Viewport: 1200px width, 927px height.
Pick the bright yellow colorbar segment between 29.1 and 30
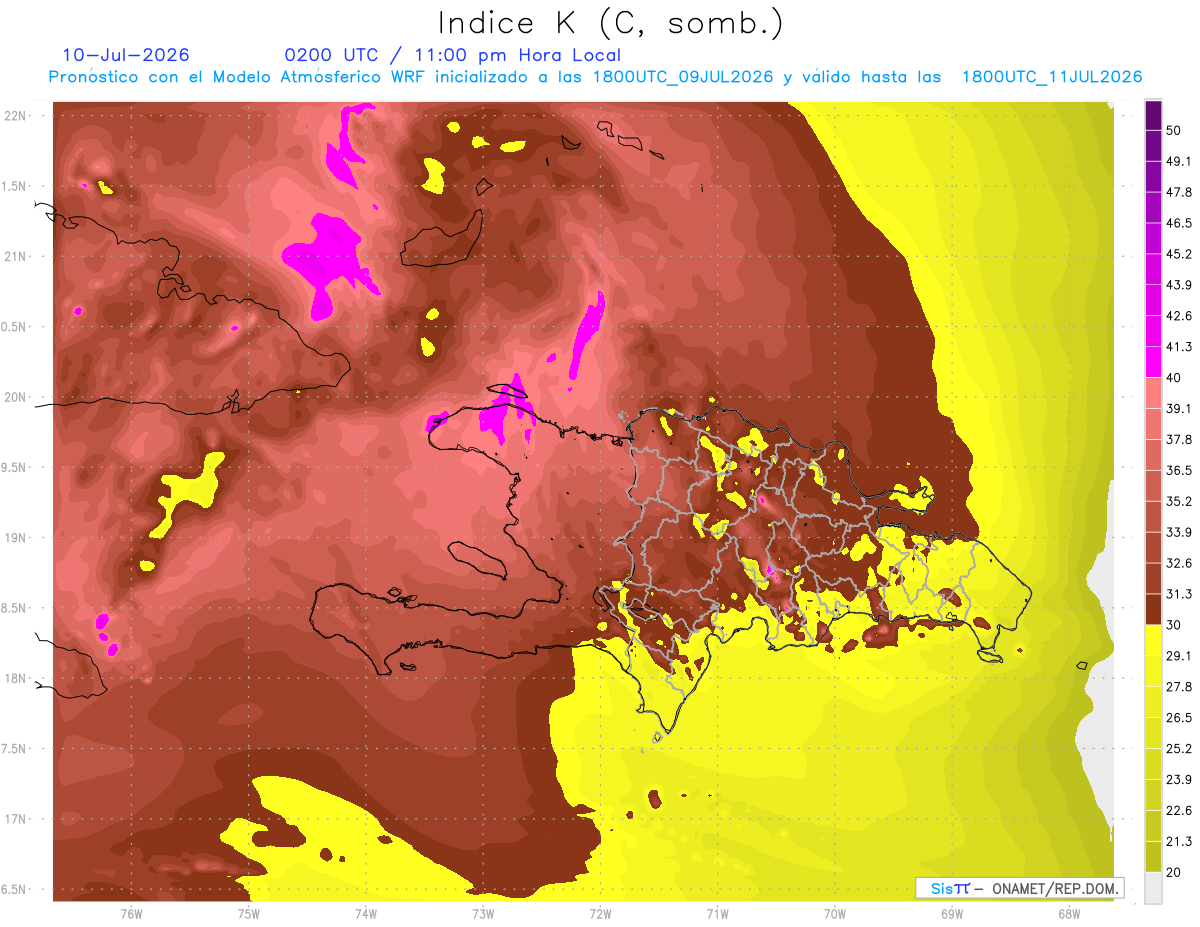1153,640
